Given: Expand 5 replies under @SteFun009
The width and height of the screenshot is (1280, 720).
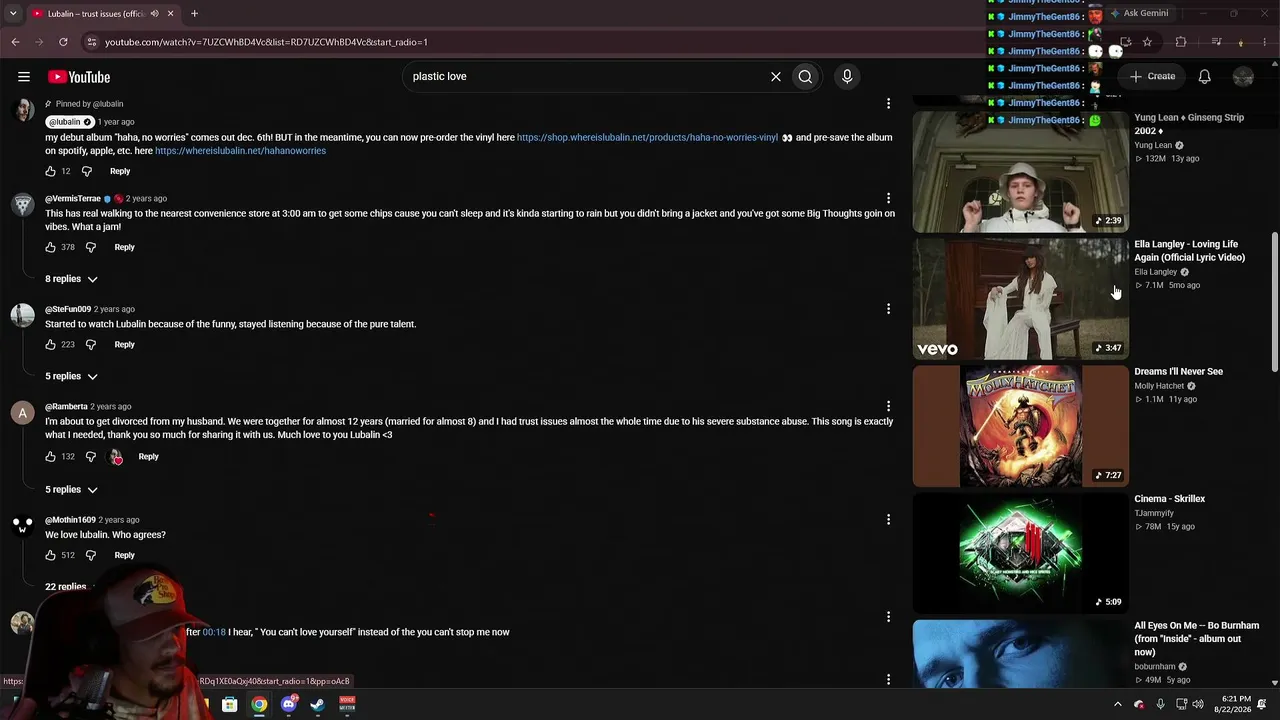Looking at the screenshot, I should point(71,376).
